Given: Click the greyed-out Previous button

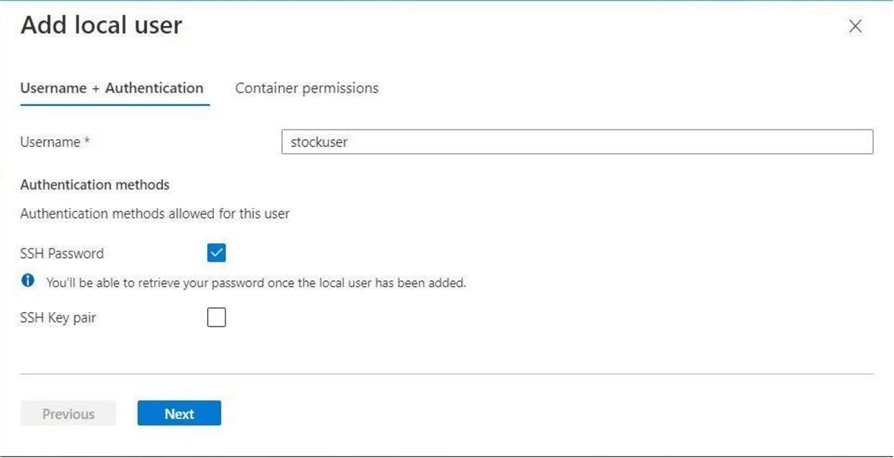Looking at the screenshot, I should click(68, 414).
